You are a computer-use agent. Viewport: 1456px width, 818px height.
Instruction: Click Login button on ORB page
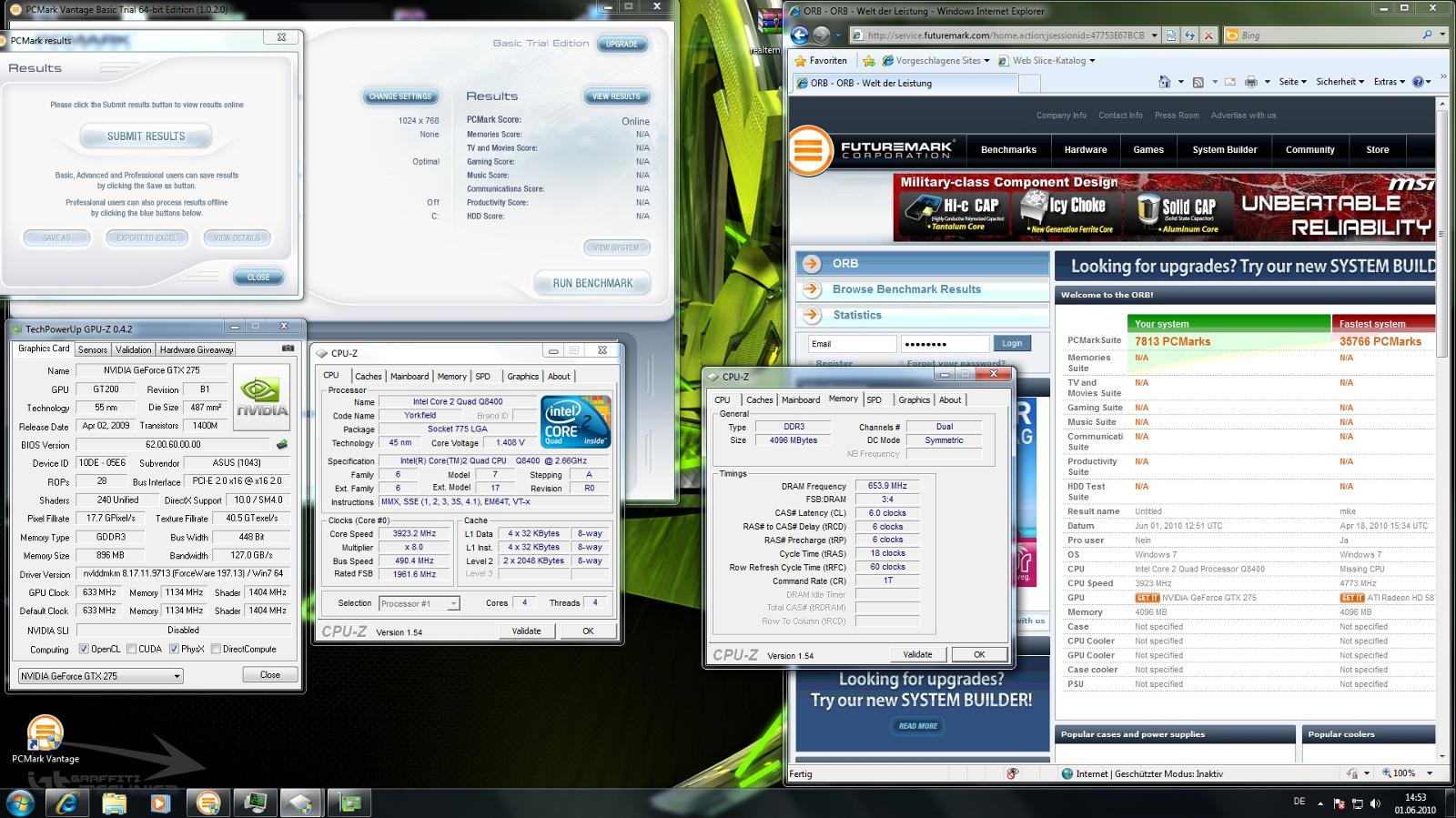pos(1012,344)
